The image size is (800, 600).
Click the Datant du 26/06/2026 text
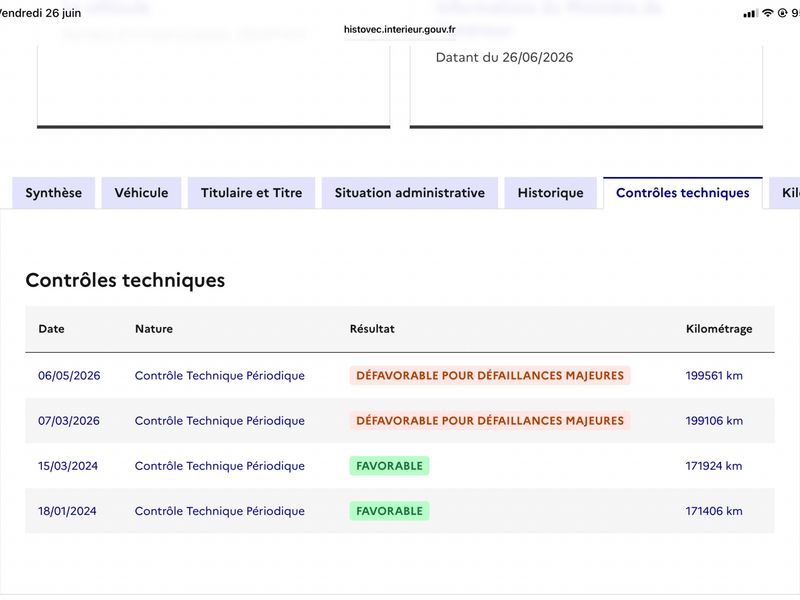pos(504,57)
